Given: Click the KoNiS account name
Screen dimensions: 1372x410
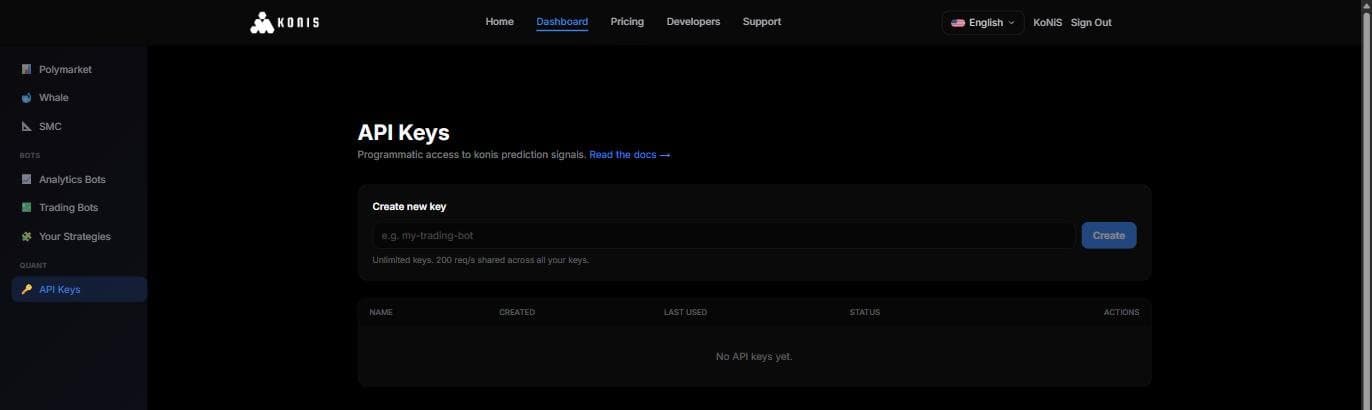Looking at the screenshot, I should click(x=1048, y=22).
